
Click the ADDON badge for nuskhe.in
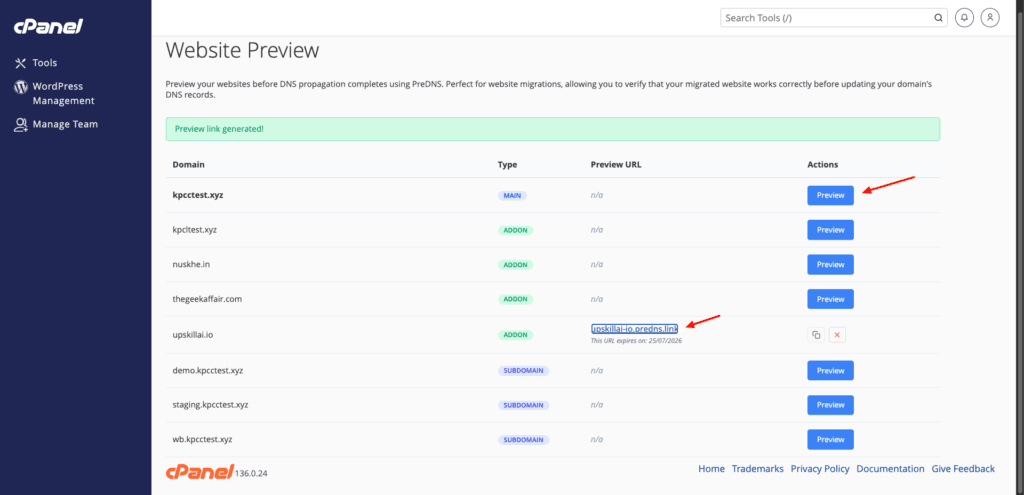(x=515, y=264)
